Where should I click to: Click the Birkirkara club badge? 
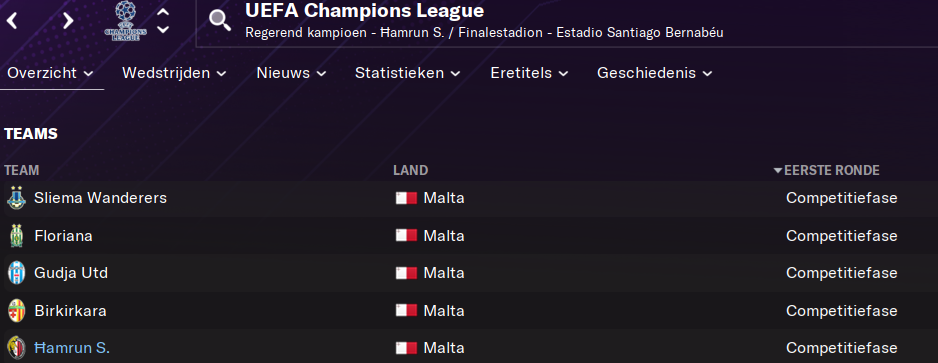coord(16,311)
